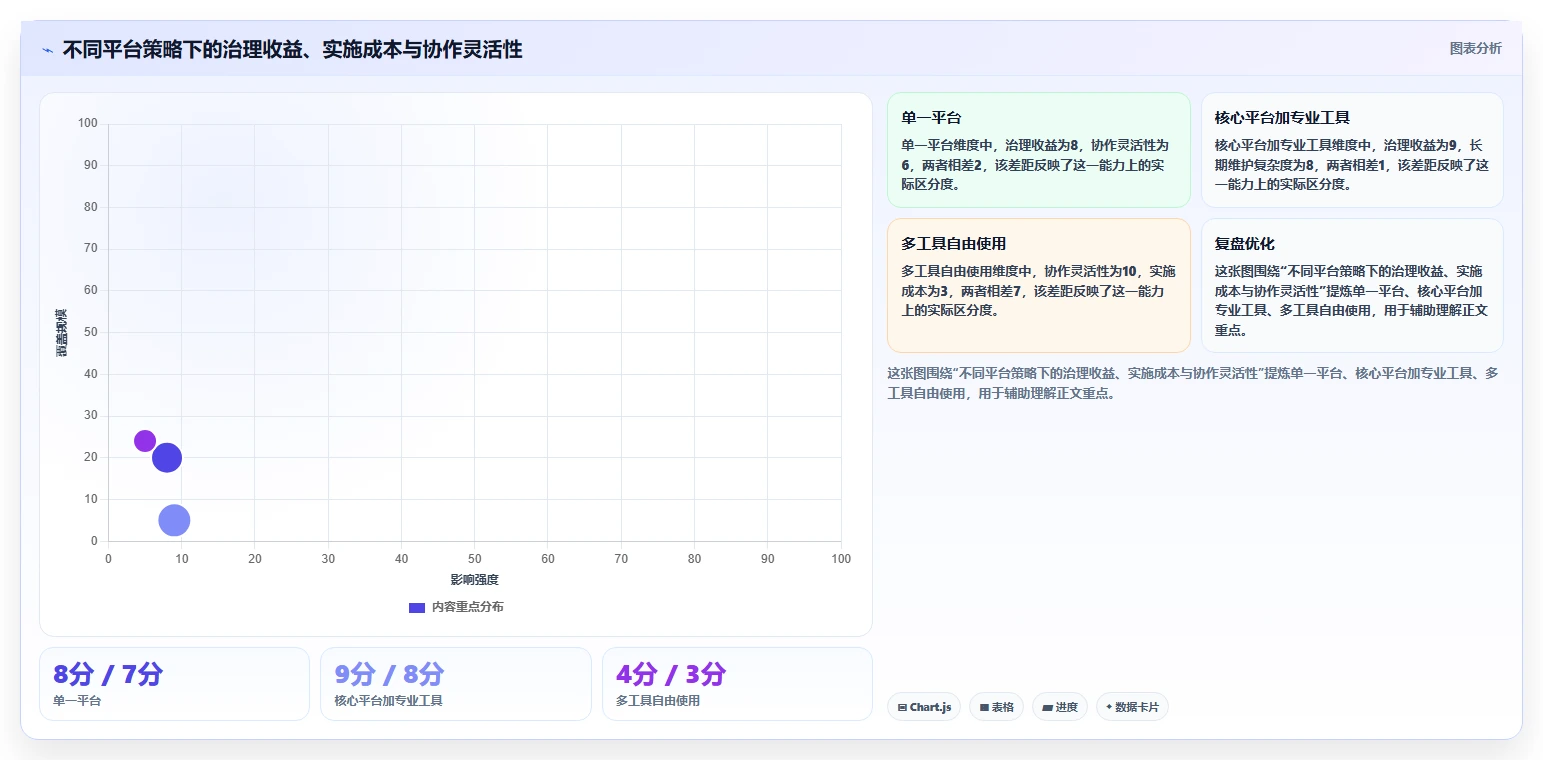Image resolution: width=1543 pixels, height=760 pixels.
Task: Click the purple bubble in the chart
Action: click(x=145, y=441)
